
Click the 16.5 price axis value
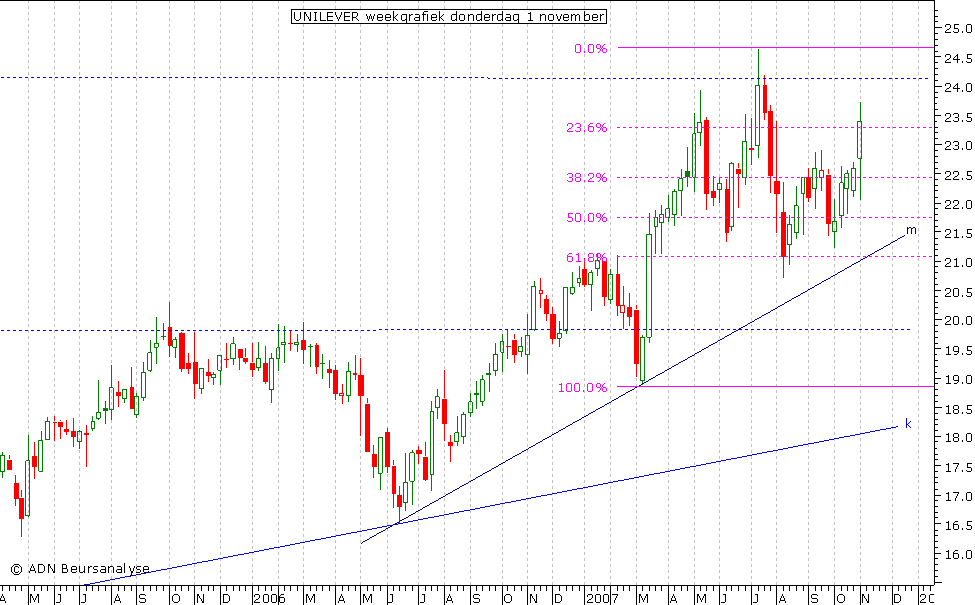pyautogui.click(x=958, y=526)
